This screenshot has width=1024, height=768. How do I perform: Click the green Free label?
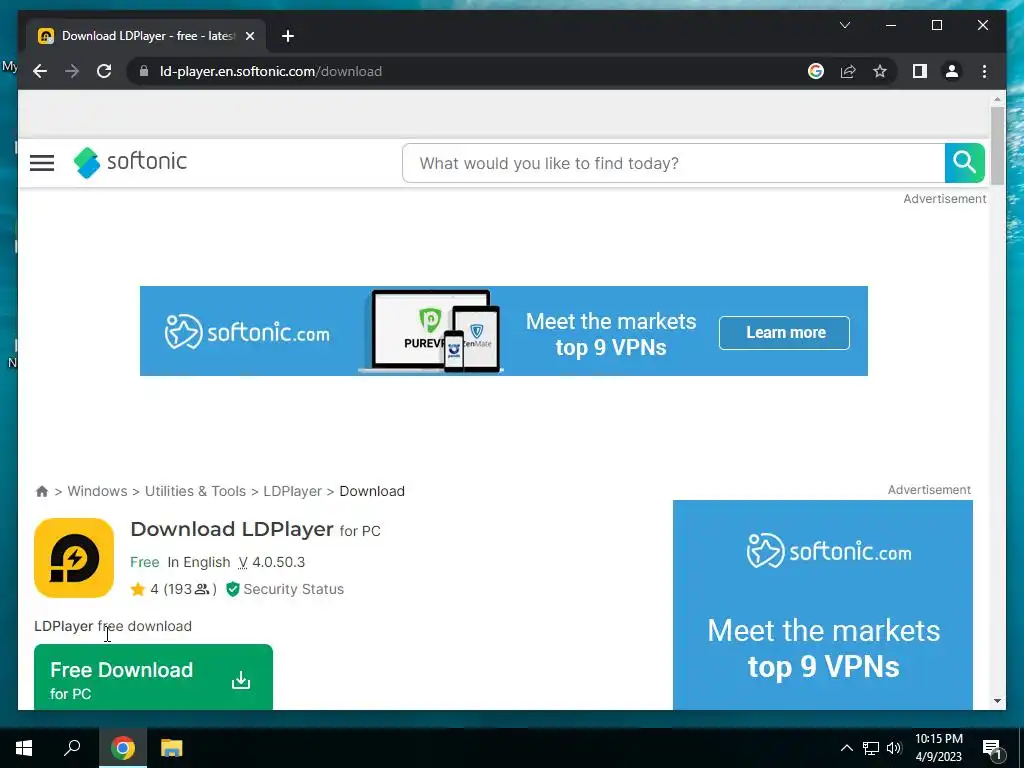144,562
